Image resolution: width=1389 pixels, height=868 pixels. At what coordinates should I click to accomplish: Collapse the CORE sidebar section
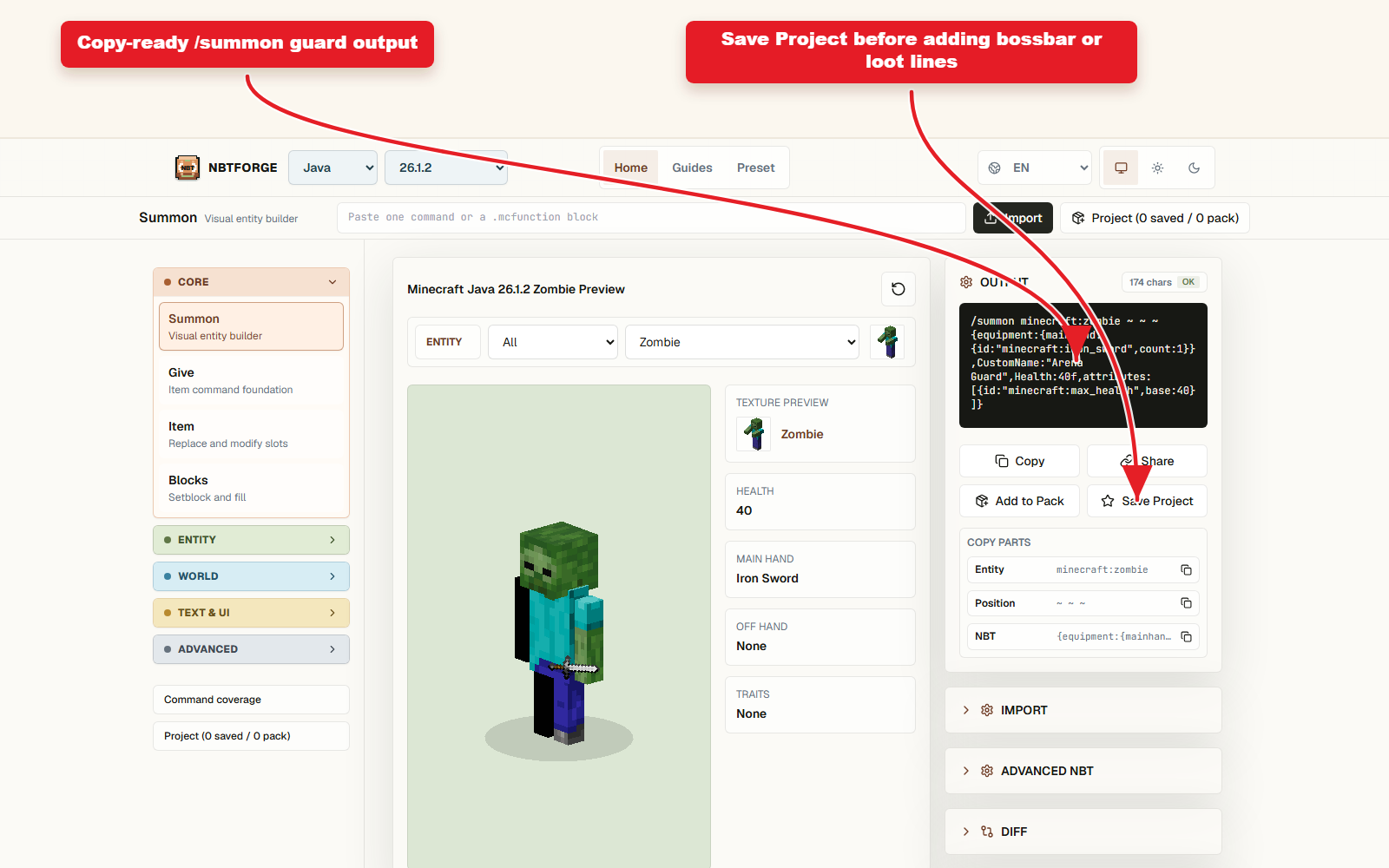[x=251, y=282]
